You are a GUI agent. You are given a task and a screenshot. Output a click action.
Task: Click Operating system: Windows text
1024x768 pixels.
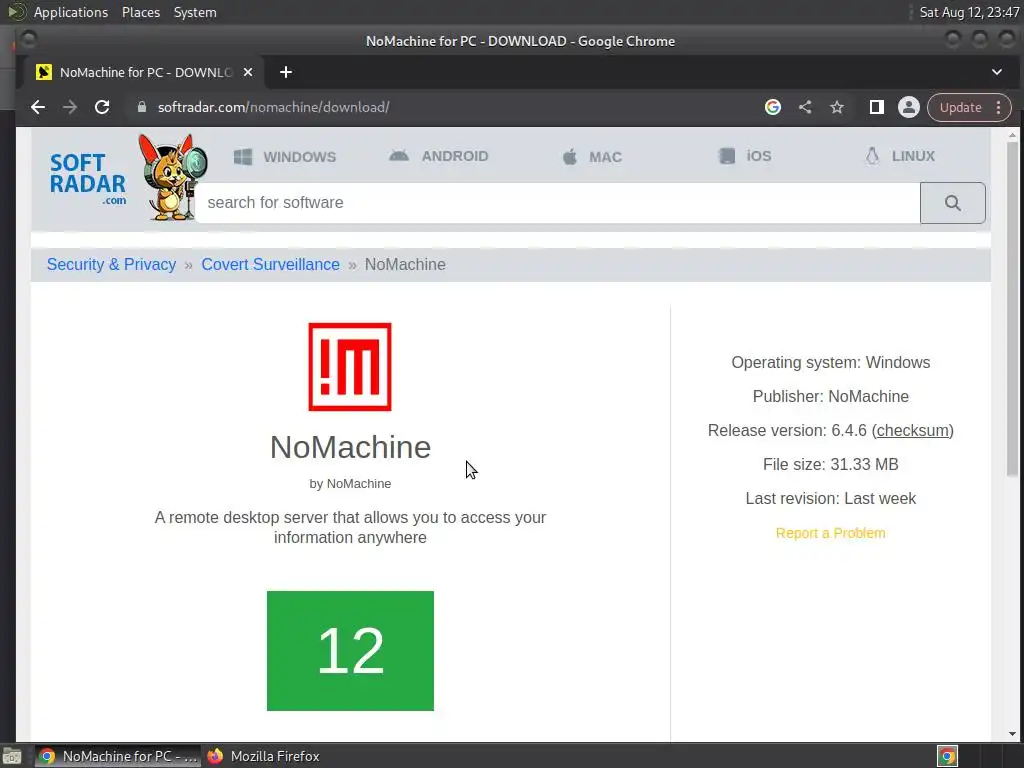pyautogui.click(x=830, y=362)
